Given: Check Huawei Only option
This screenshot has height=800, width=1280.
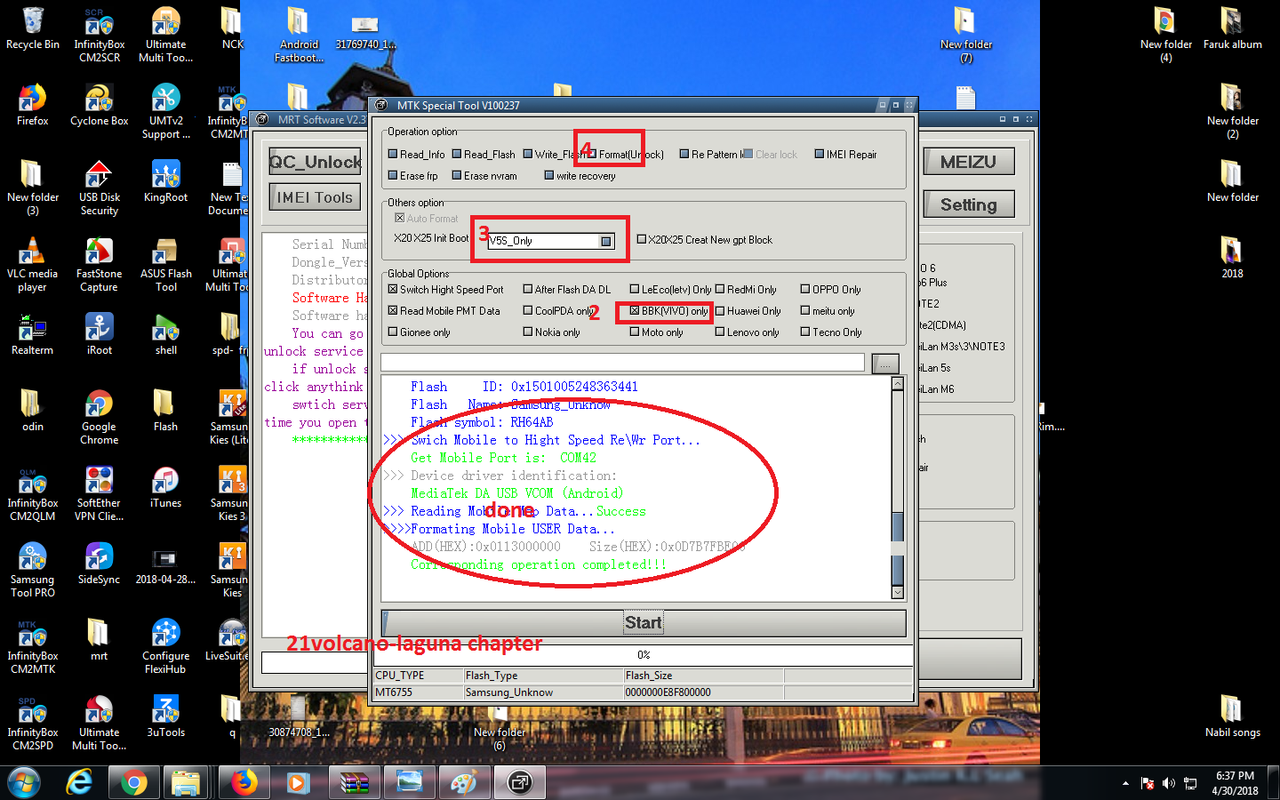Looking at the screenshot, I should (720, 311).
